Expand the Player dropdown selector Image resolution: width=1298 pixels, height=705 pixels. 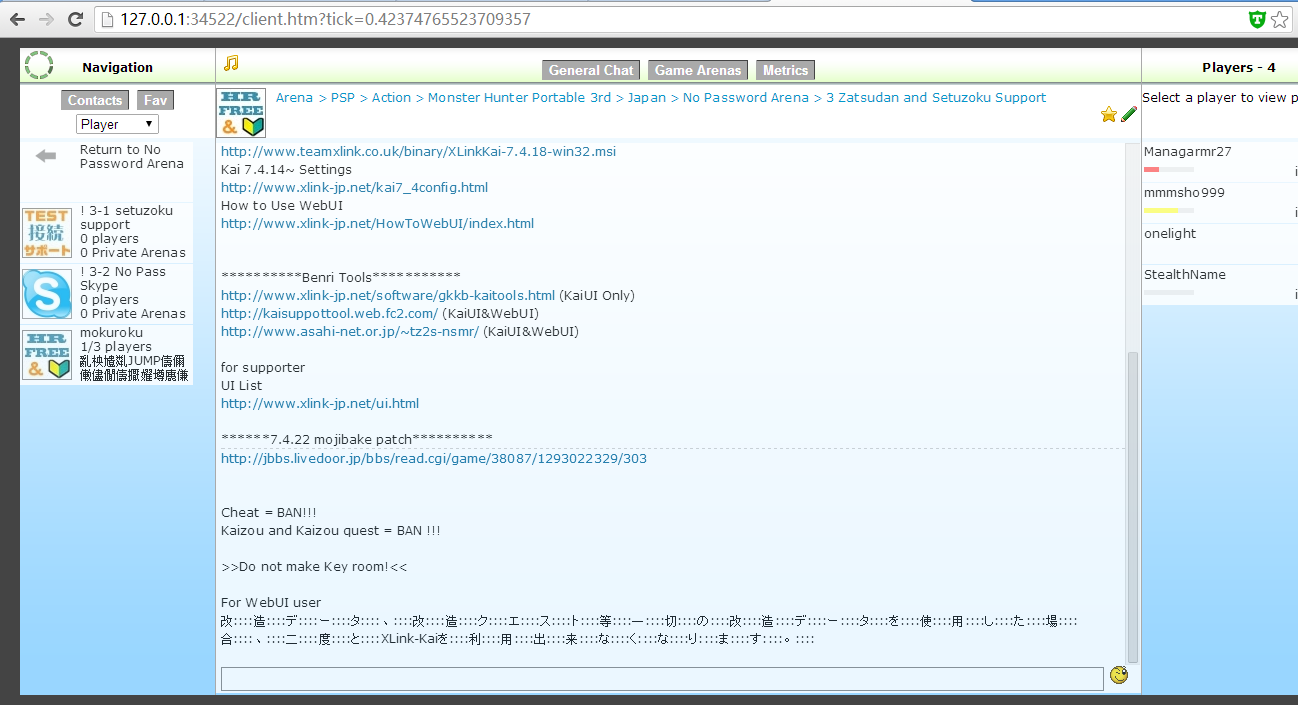pyautogui.click(x=117, y=124)
